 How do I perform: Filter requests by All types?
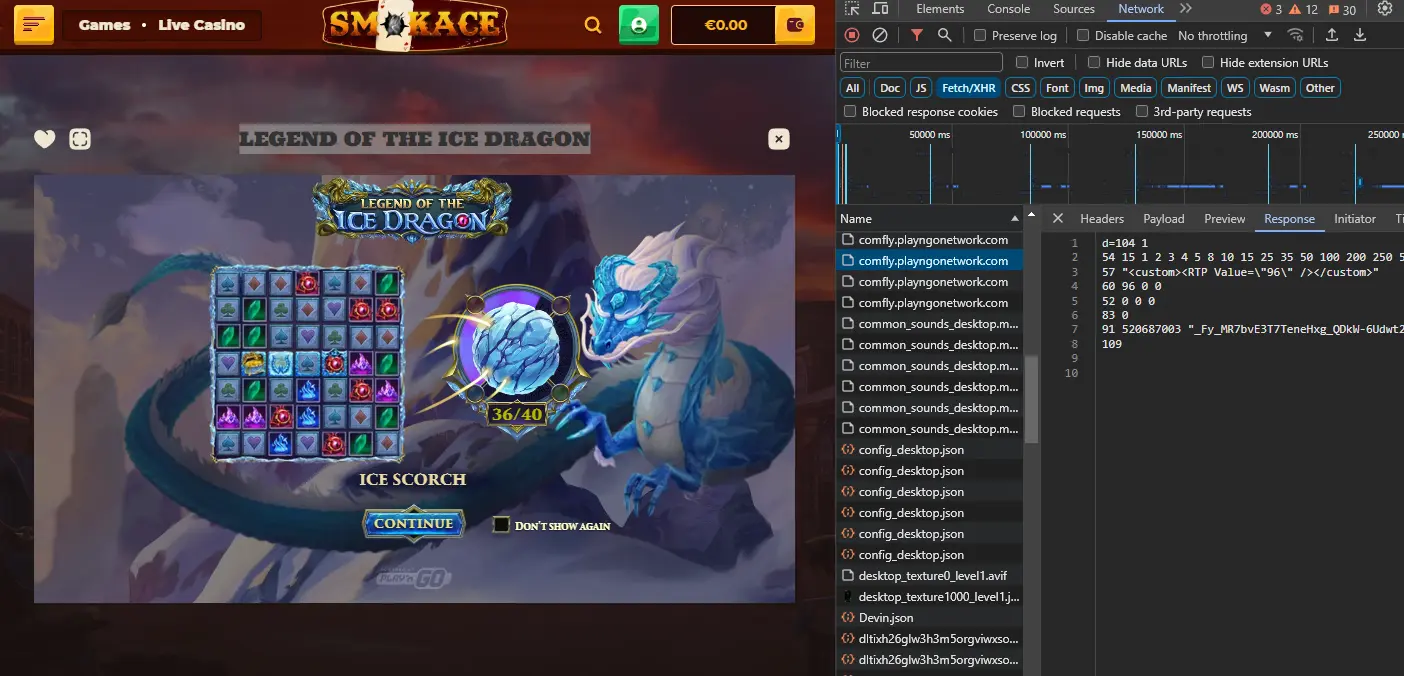(853, 88)
